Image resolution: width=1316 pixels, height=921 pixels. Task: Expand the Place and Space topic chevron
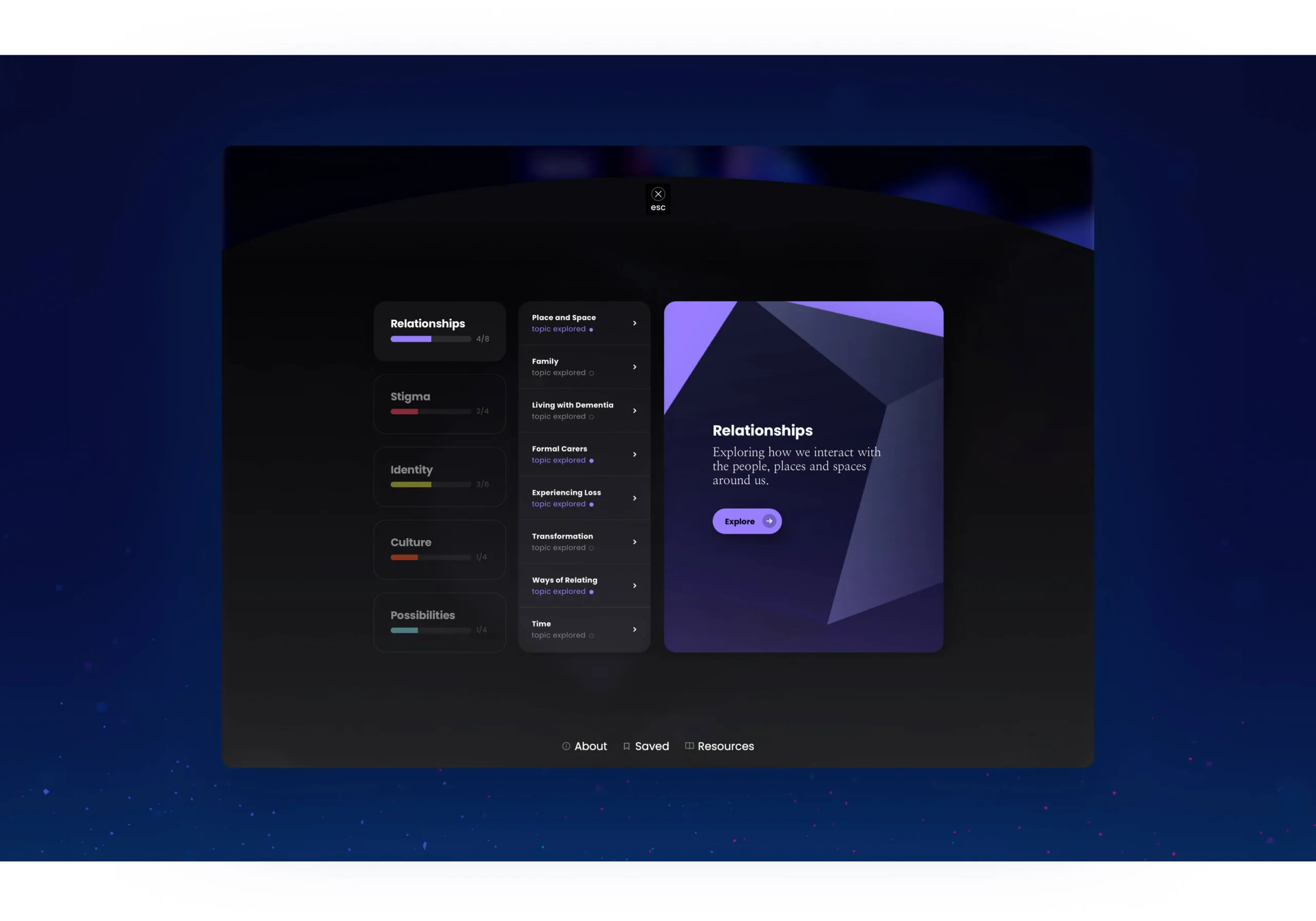coord(635,323)
